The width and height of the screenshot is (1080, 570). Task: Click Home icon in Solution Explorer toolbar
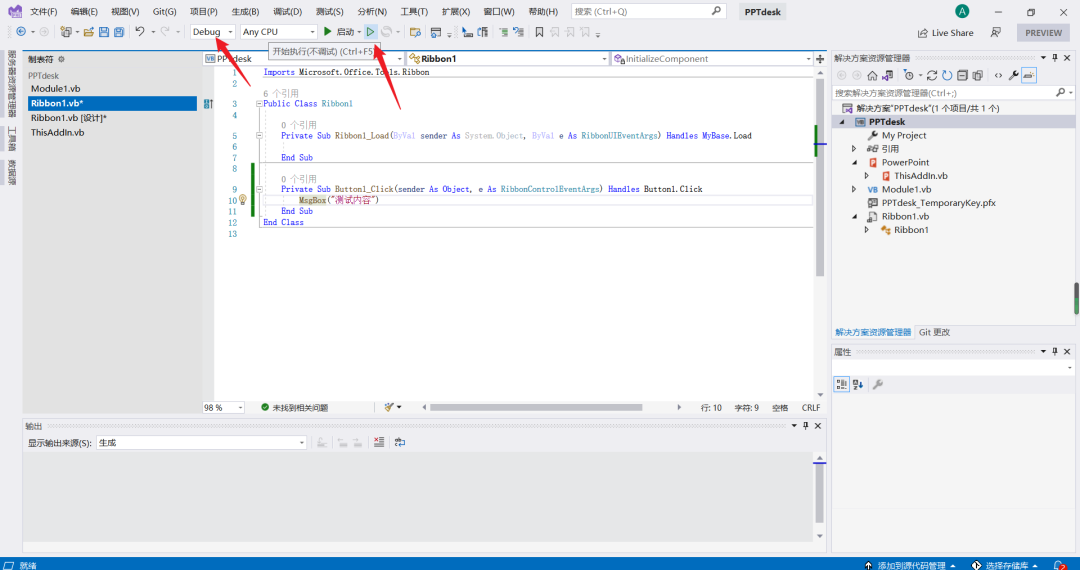coord(872,76)
